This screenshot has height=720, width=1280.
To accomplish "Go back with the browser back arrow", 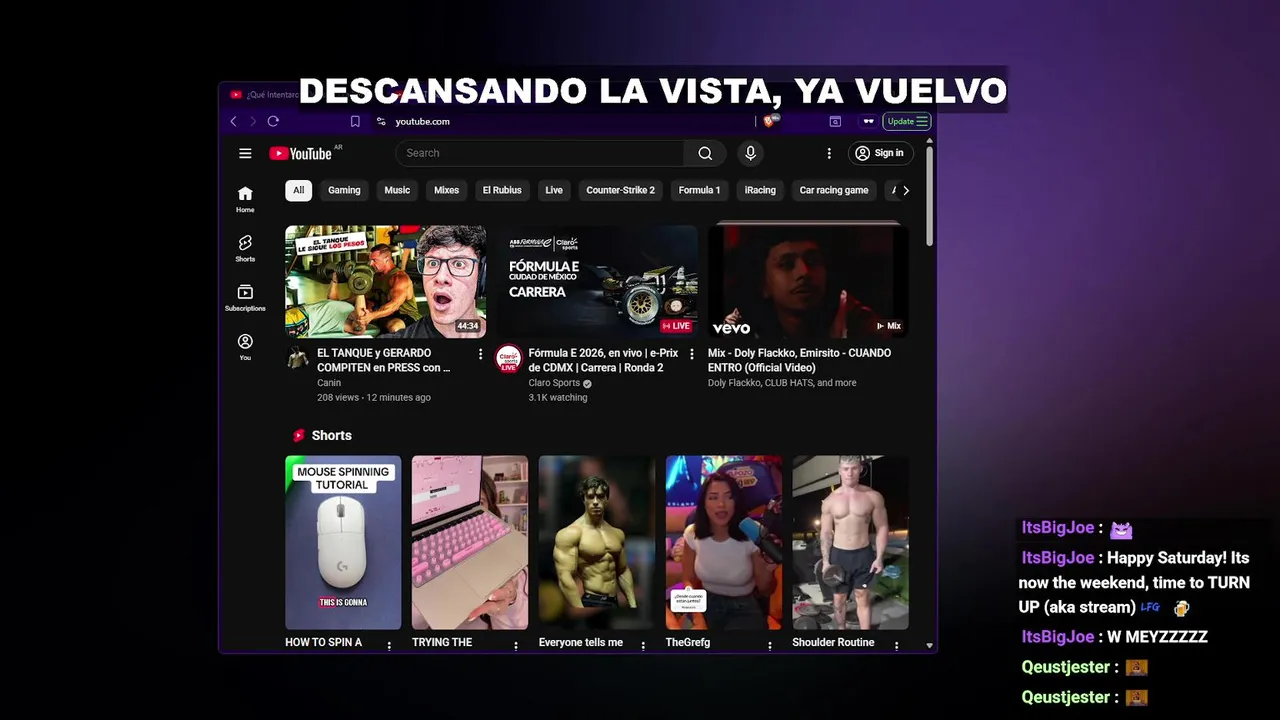I will tap(233, 121).
